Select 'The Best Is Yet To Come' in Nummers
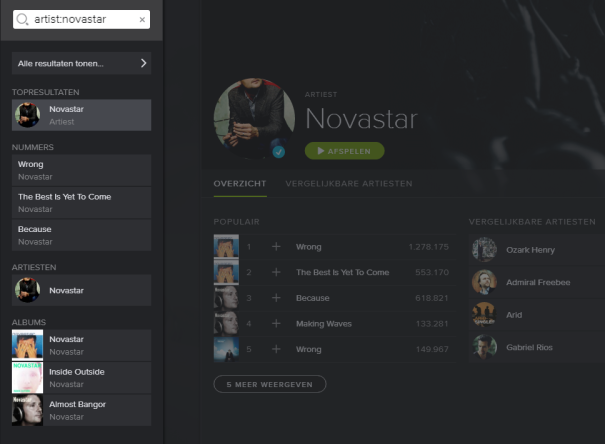Viewport: 605px width, 444px height. click(x=81, y=203)
